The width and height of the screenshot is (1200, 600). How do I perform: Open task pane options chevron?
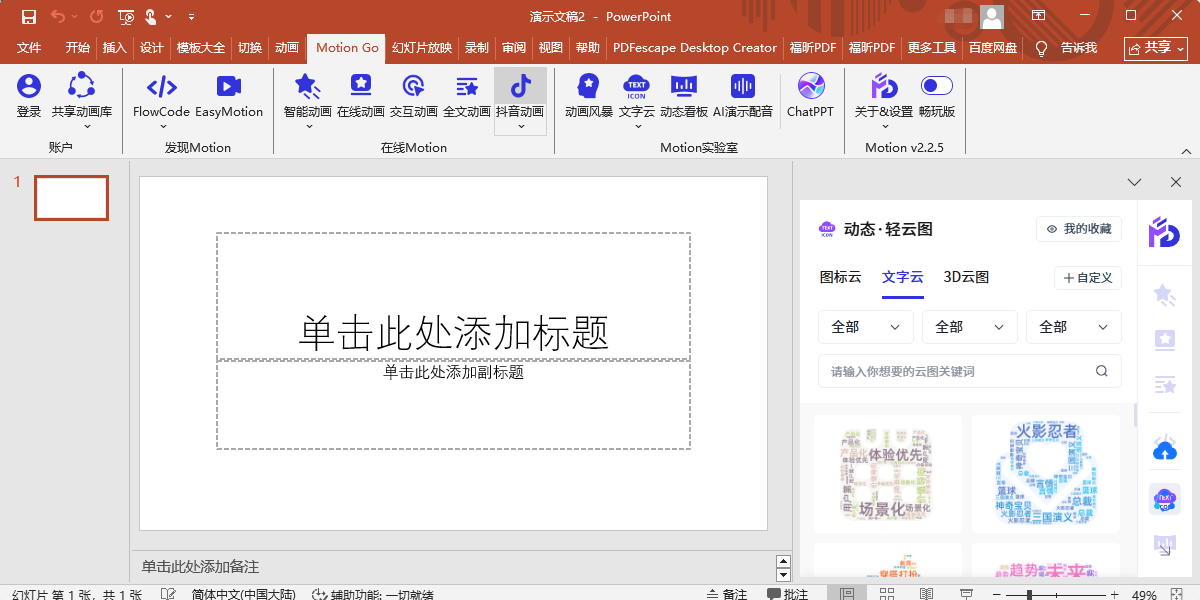coord(1134,182)
